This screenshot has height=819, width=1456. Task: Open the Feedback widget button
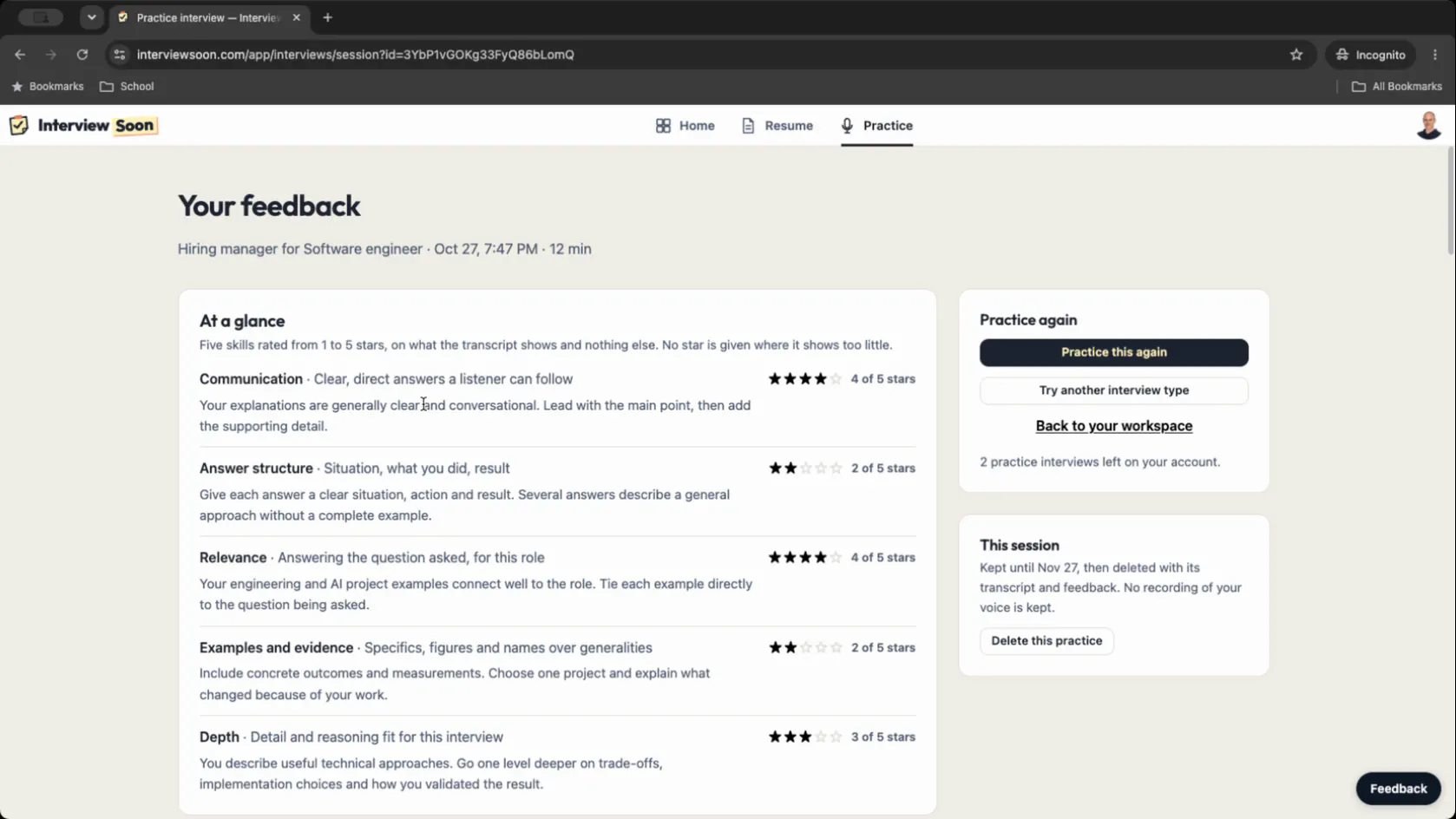[x=1398, y=789]
